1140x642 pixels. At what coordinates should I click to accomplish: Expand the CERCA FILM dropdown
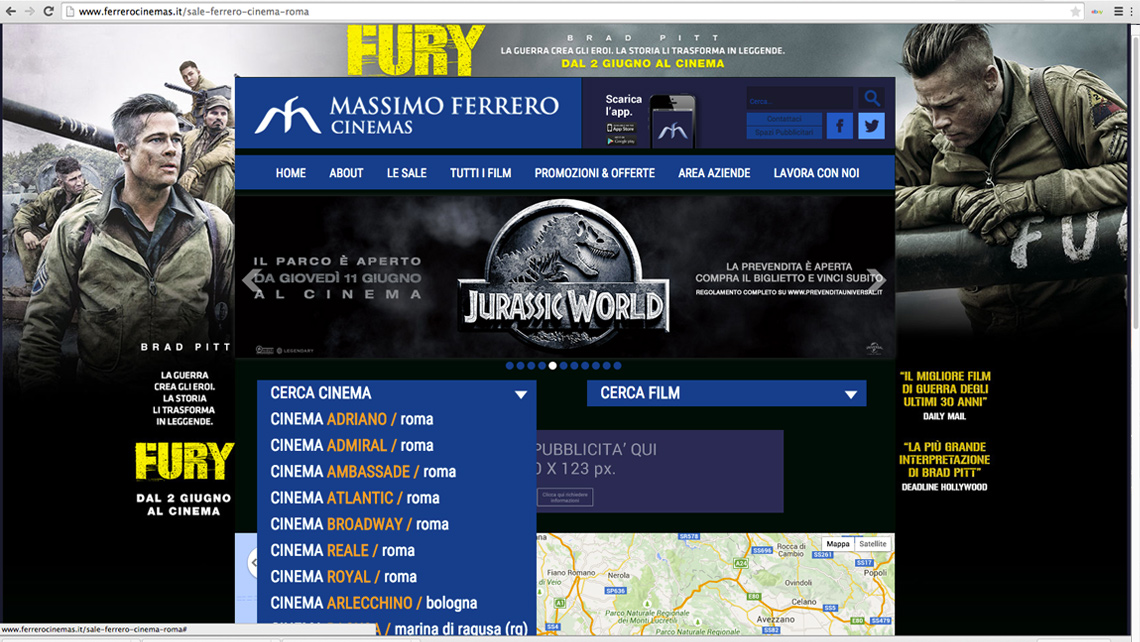(x=726, y=393)
